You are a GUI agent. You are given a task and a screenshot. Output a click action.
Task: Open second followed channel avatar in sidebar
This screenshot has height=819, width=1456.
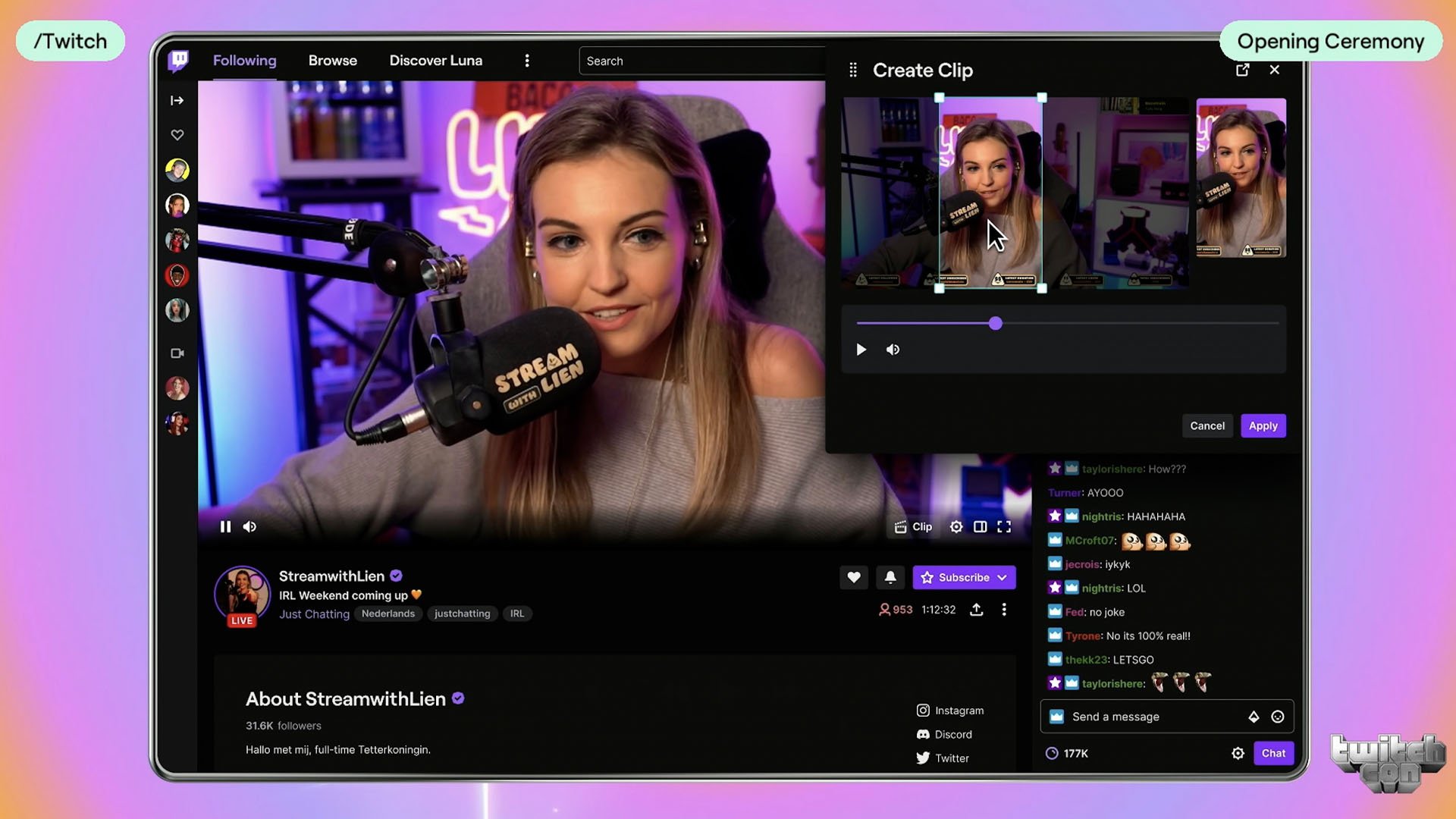pos(177,205)
